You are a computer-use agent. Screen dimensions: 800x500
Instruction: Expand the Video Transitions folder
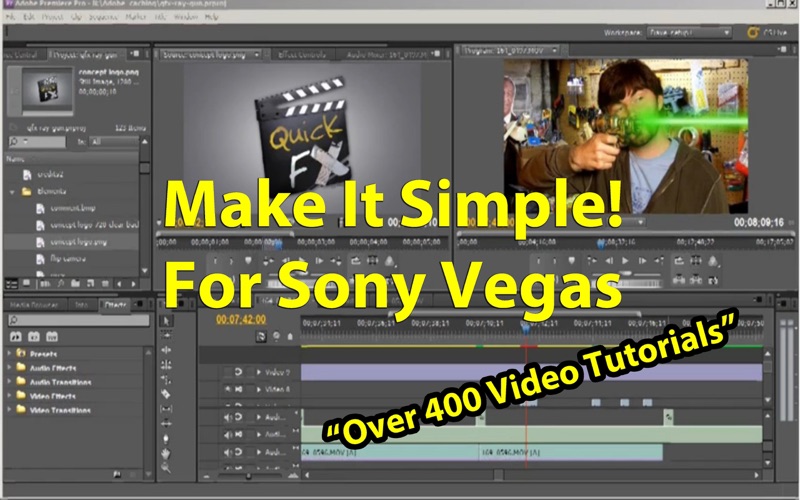[9, 410]
